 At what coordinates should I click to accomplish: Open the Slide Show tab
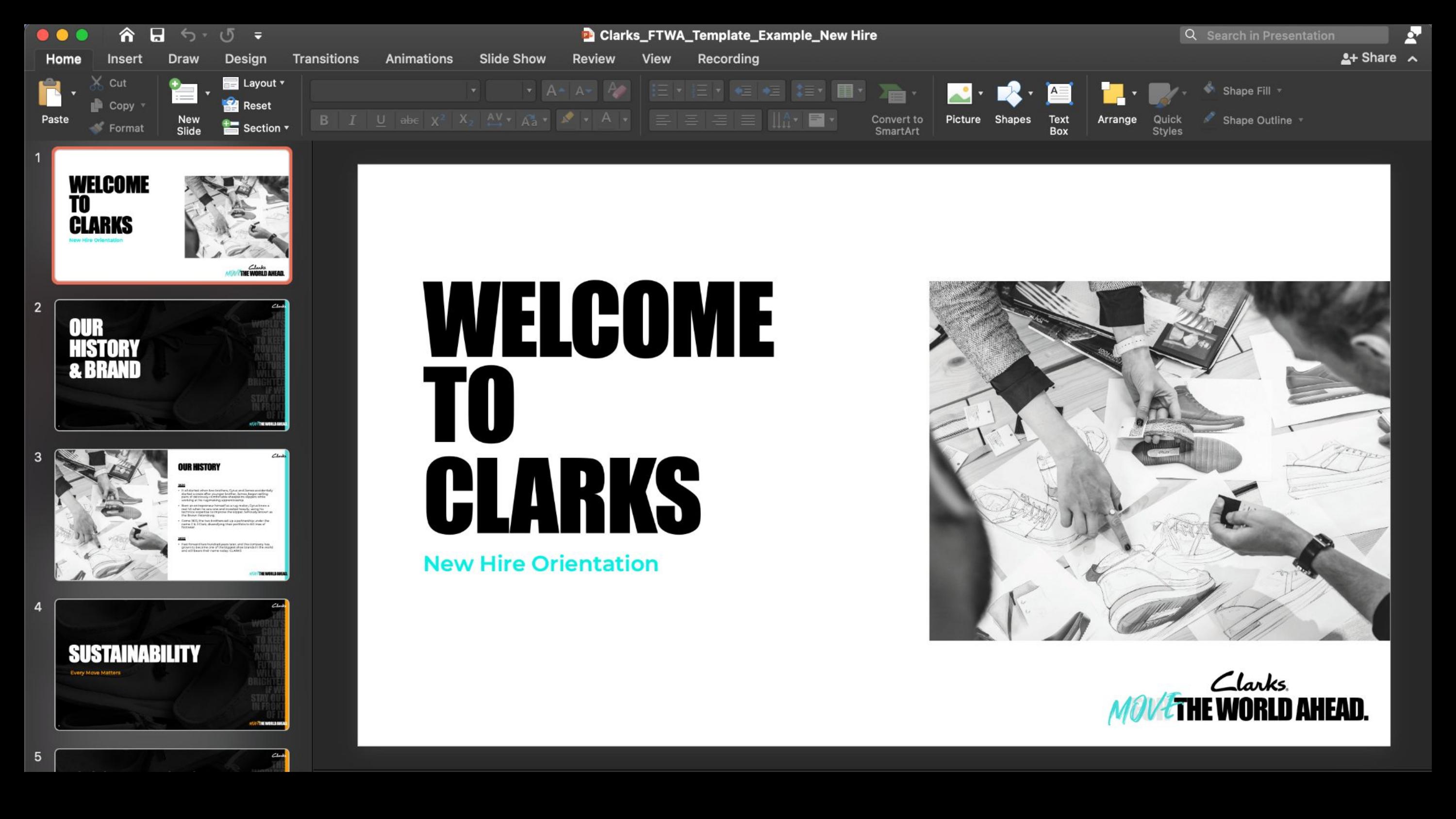click(x=512, y=59)
